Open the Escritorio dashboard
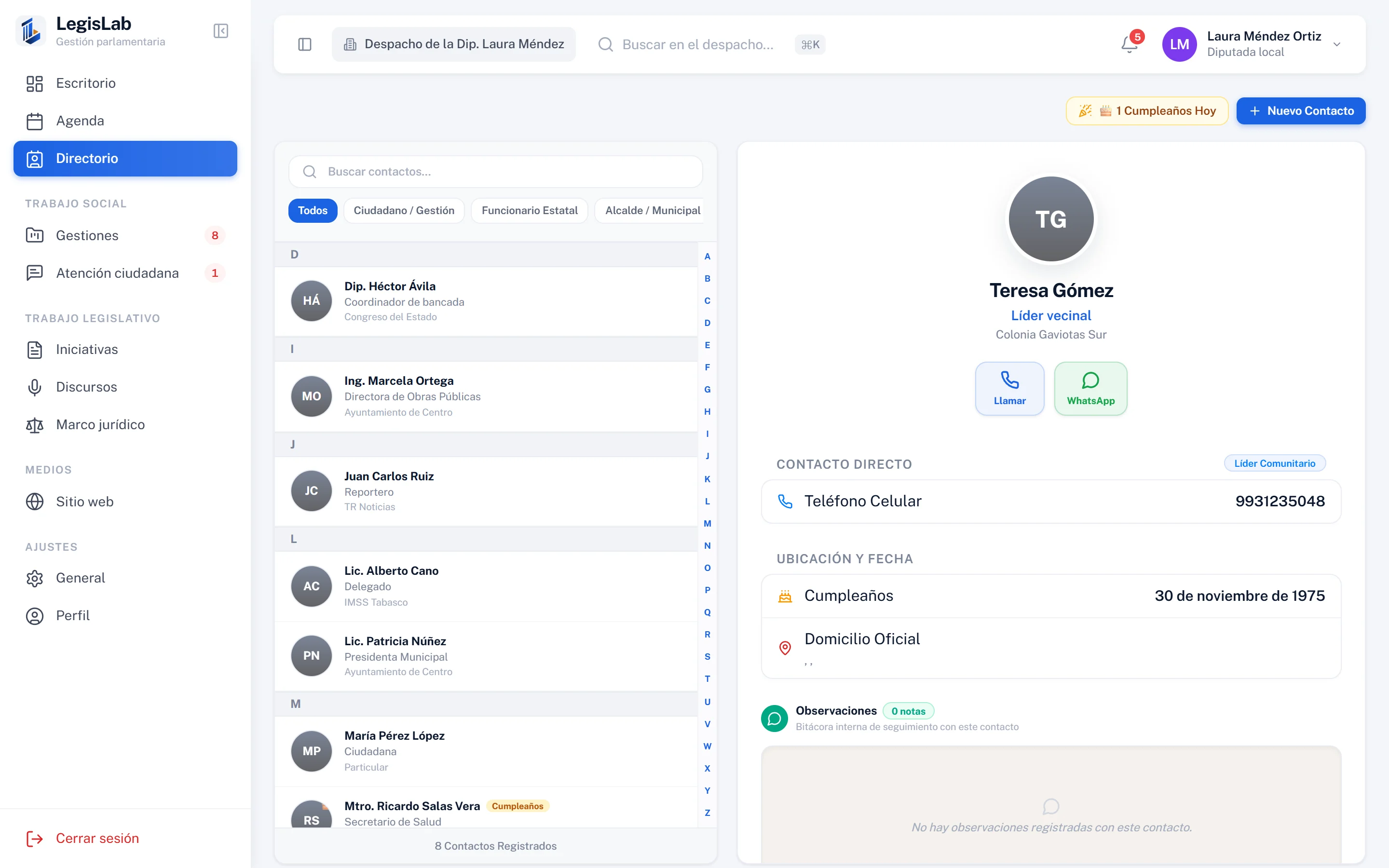The image size is (1389, 868). (125, 83)
